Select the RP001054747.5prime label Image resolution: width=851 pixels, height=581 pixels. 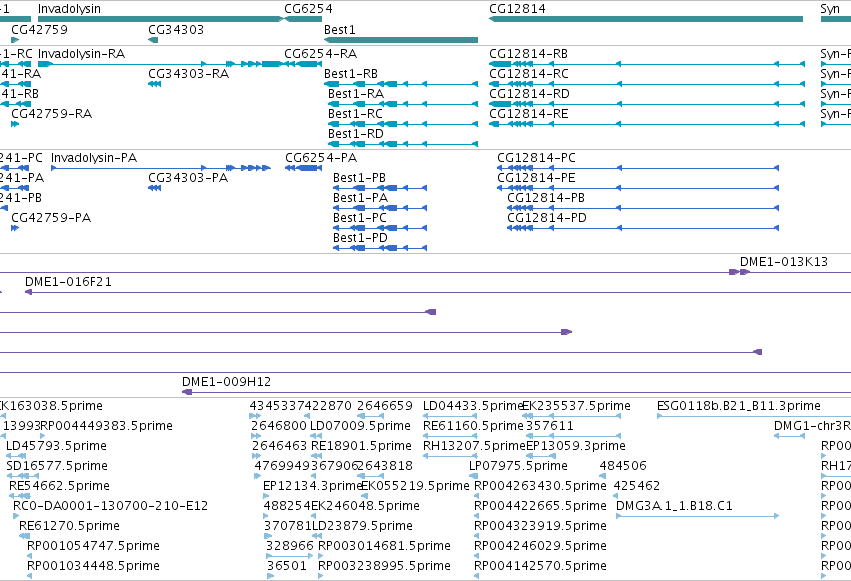tap(93, 546)
